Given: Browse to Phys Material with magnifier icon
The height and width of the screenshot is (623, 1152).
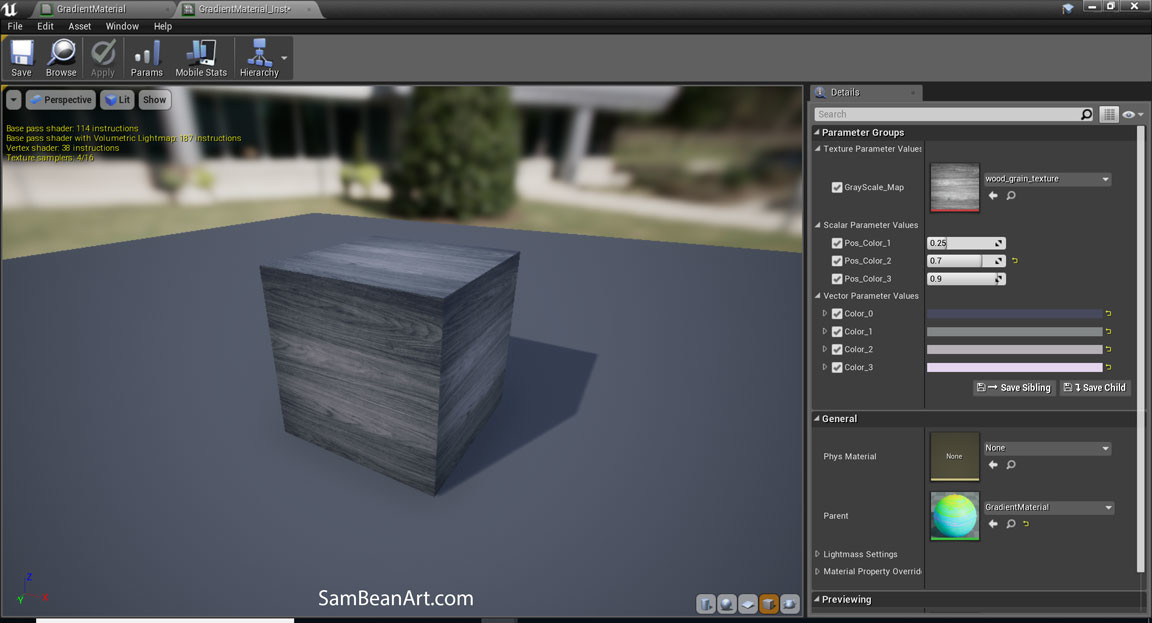Looking at the screenshot, I should tap(1011, 464).
